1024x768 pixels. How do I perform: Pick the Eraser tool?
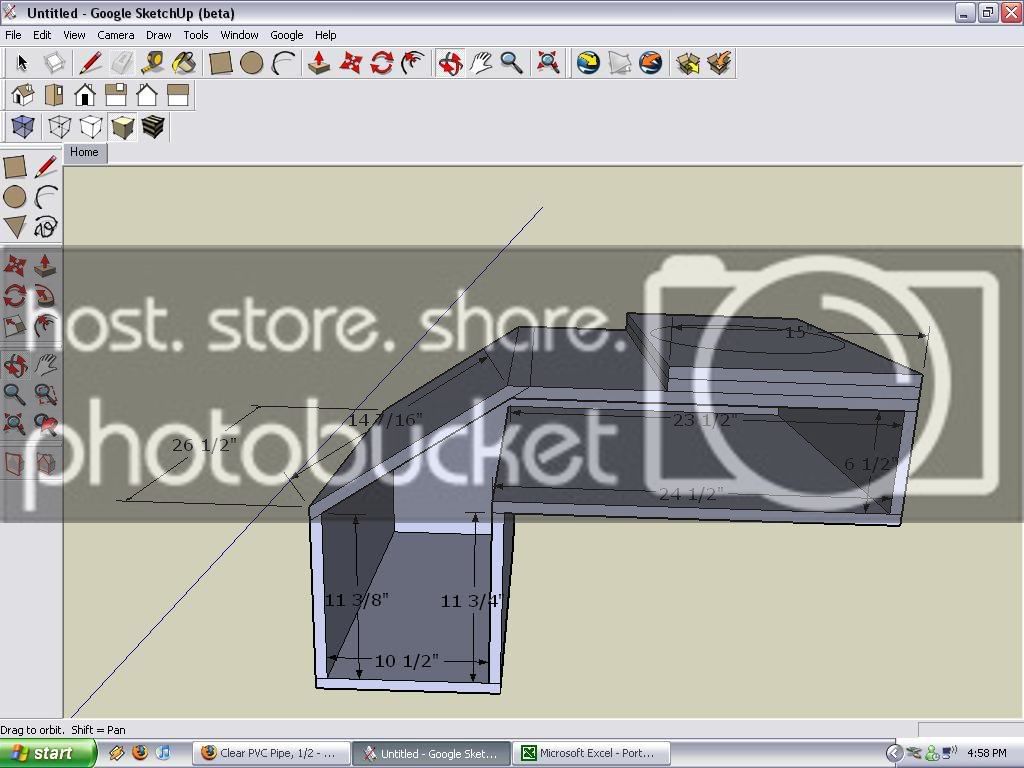(x=122, y=63)
